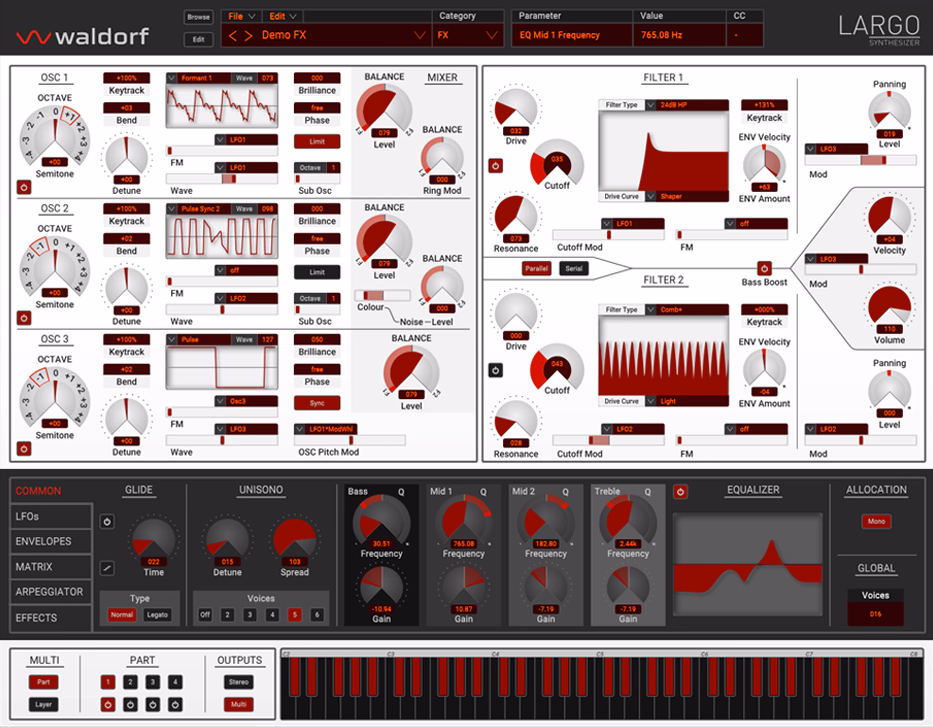The width and height of the screenshot is (933, 727).
Task: Adjust the OSC 2 noise Colour slider
Action: click(x=383, y=295)
